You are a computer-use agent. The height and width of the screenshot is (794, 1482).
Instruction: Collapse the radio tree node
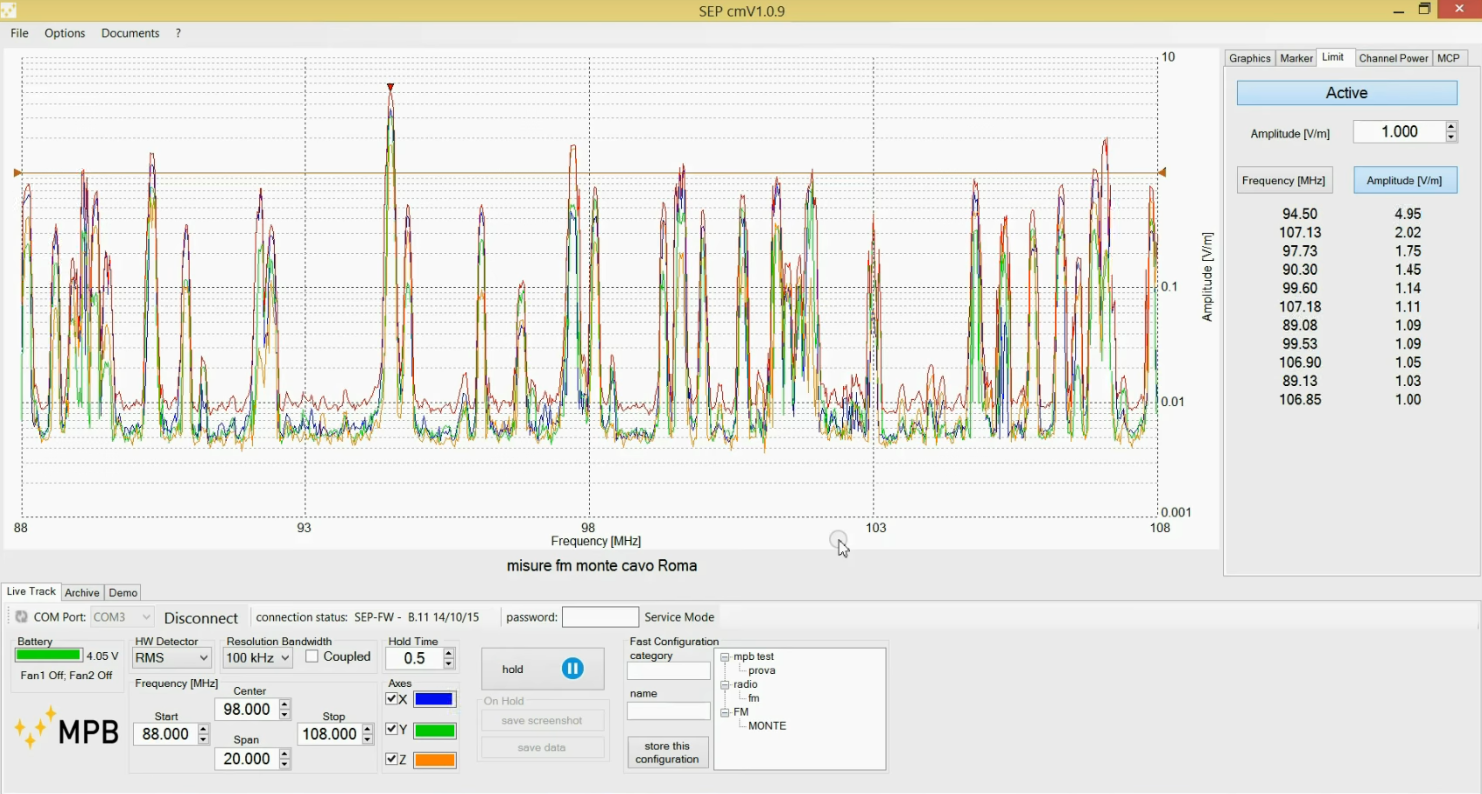[x=725, y=685]
